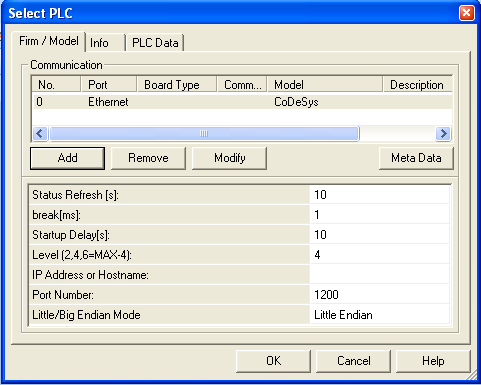Screen dimensions: 481x385
Task: Click the Comm... column header
Action: (x=242, y=85)
